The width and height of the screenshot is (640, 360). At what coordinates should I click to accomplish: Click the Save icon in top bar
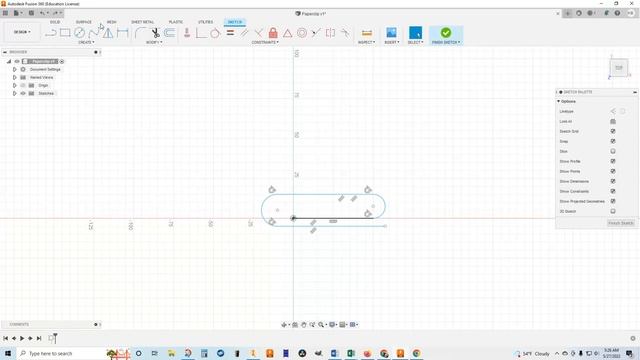31,13
